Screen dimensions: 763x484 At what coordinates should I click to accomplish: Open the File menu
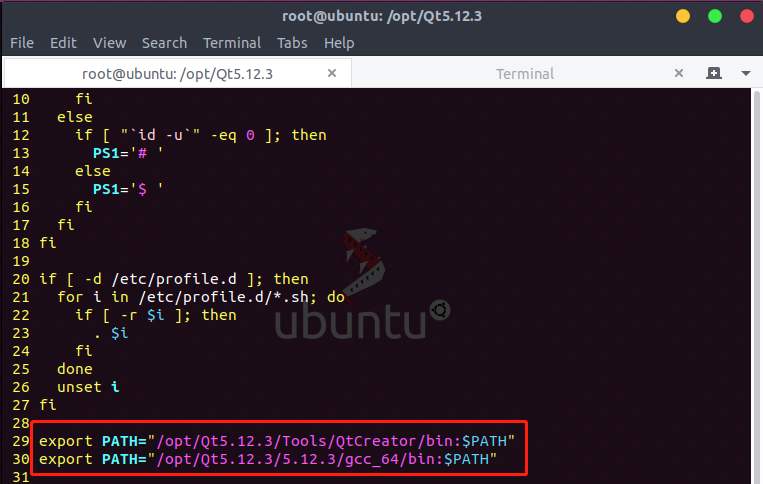point(22,43)
